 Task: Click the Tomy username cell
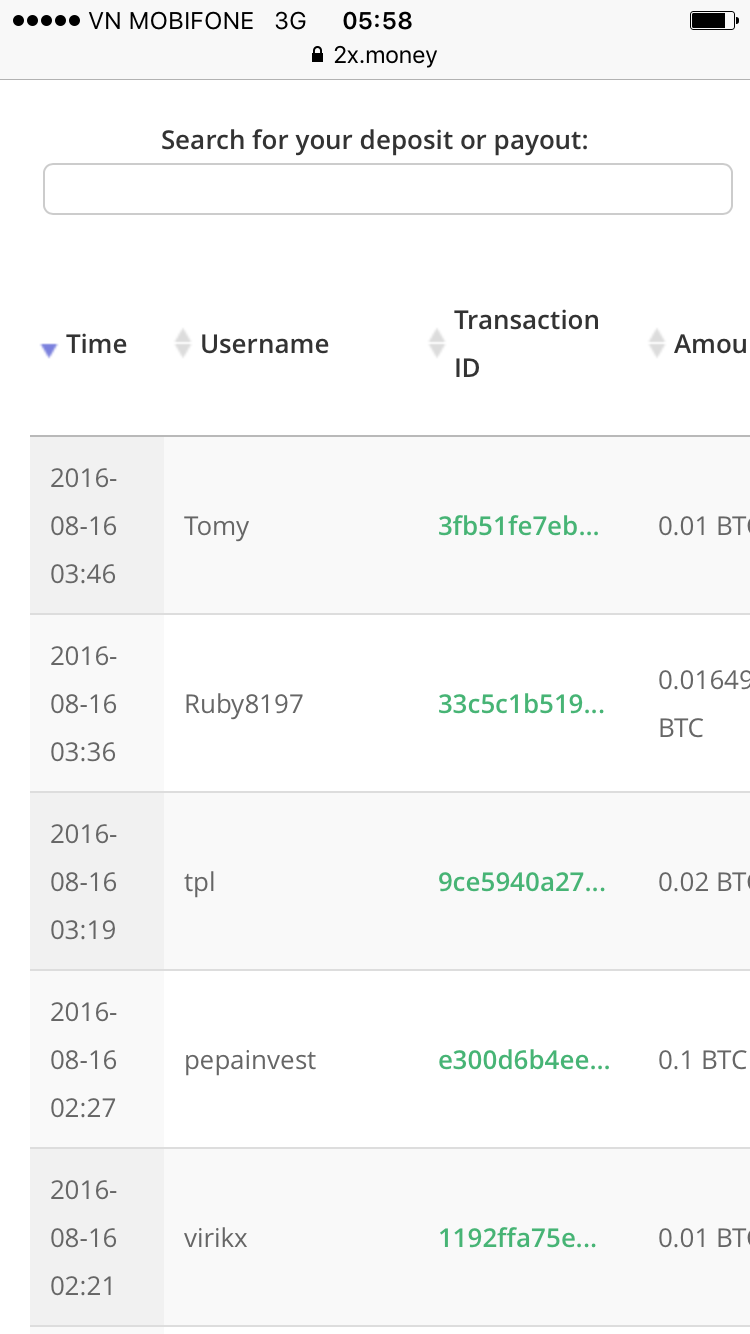(216, 526)
